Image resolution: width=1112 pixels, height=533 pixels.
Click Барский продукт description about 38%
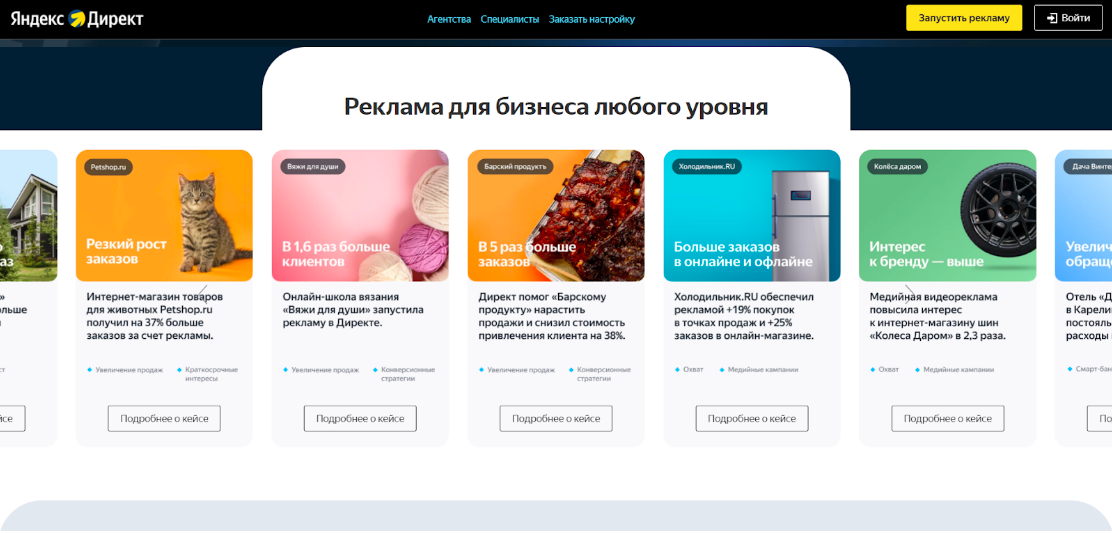pyautogui.click(x=552, y=316)
